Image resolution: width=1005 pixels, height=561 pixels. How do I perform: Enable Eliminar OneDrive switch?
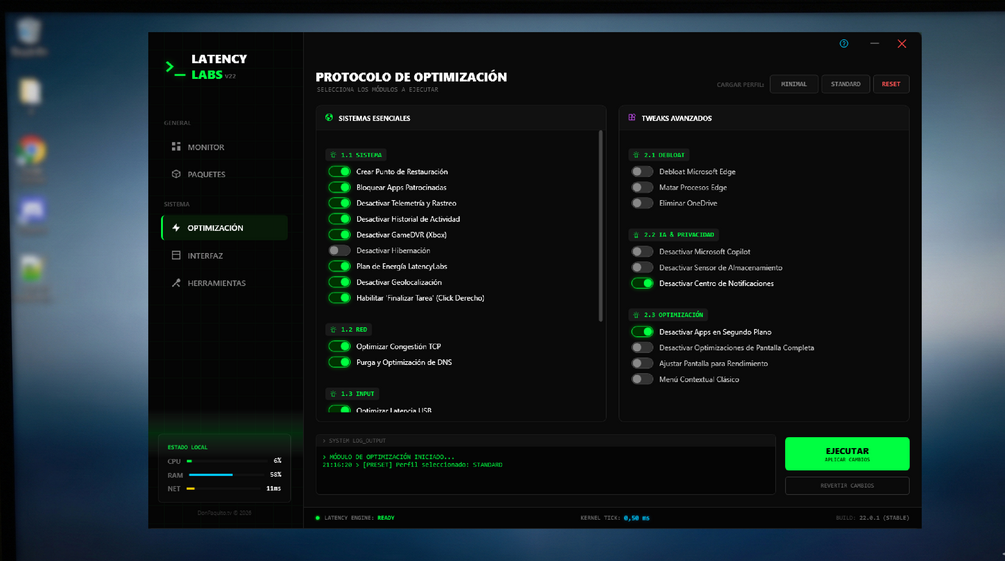point(642,203)
